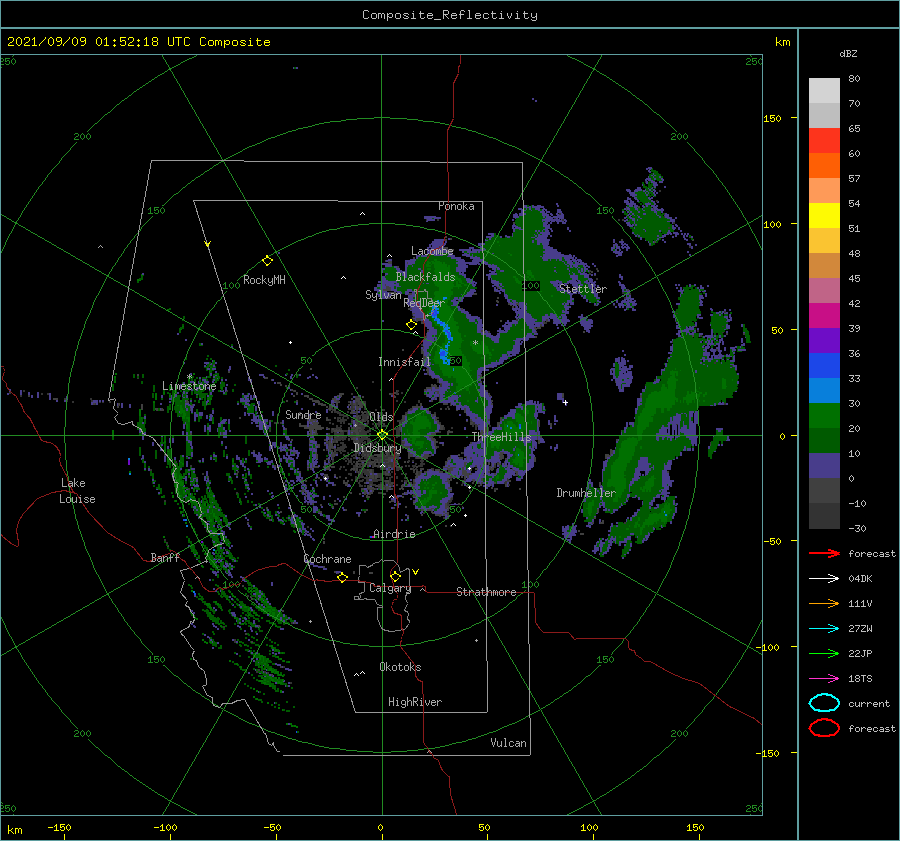Viewport: 900px width, 841px height.
Task: Click the Calgary city label
Action: coord(390,588)
